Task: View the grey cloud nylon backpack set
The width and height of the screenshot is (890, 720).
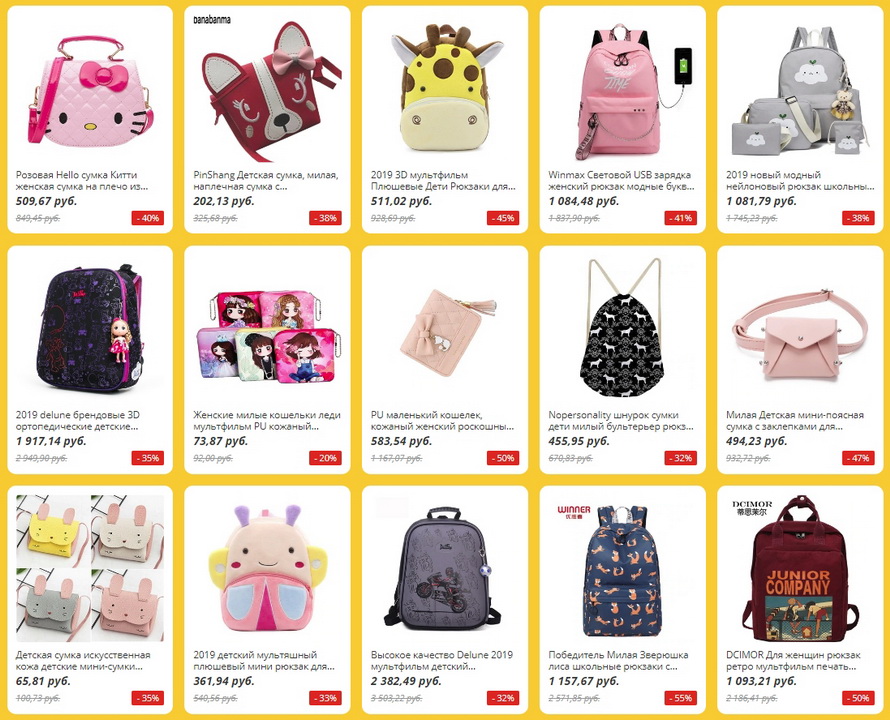Action: (800, 89)
